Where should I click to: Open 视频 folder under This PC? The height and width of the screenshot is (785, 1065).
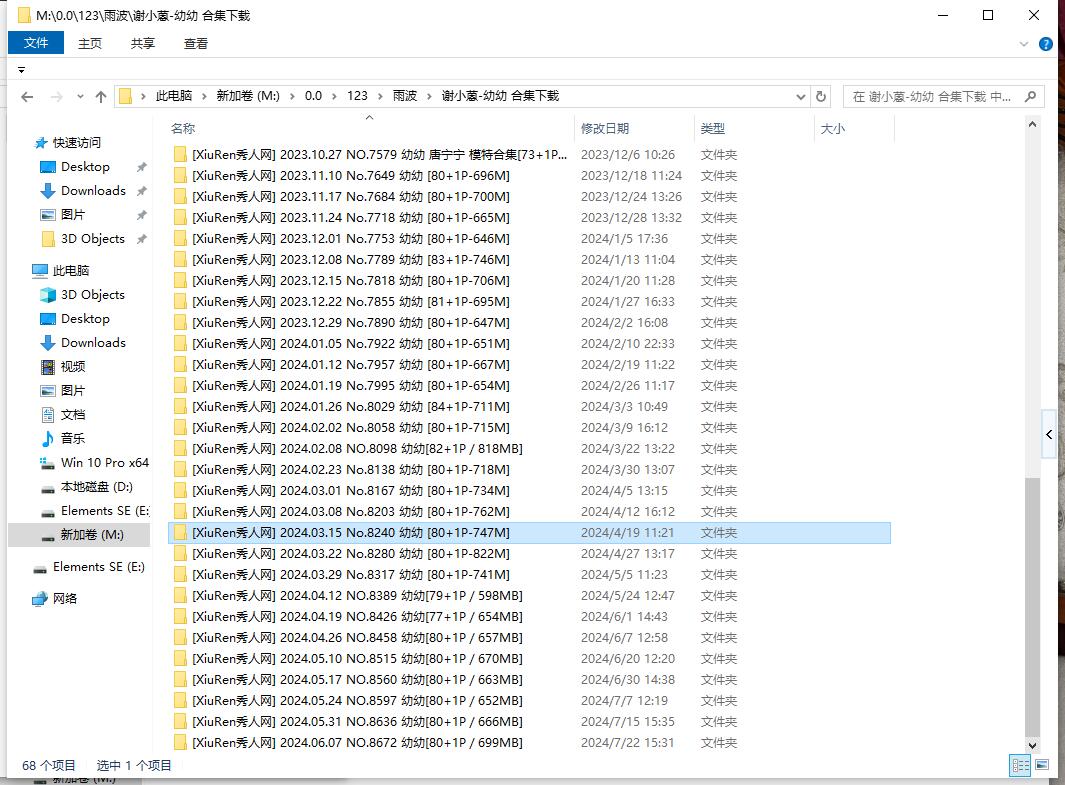click(73, 367)
